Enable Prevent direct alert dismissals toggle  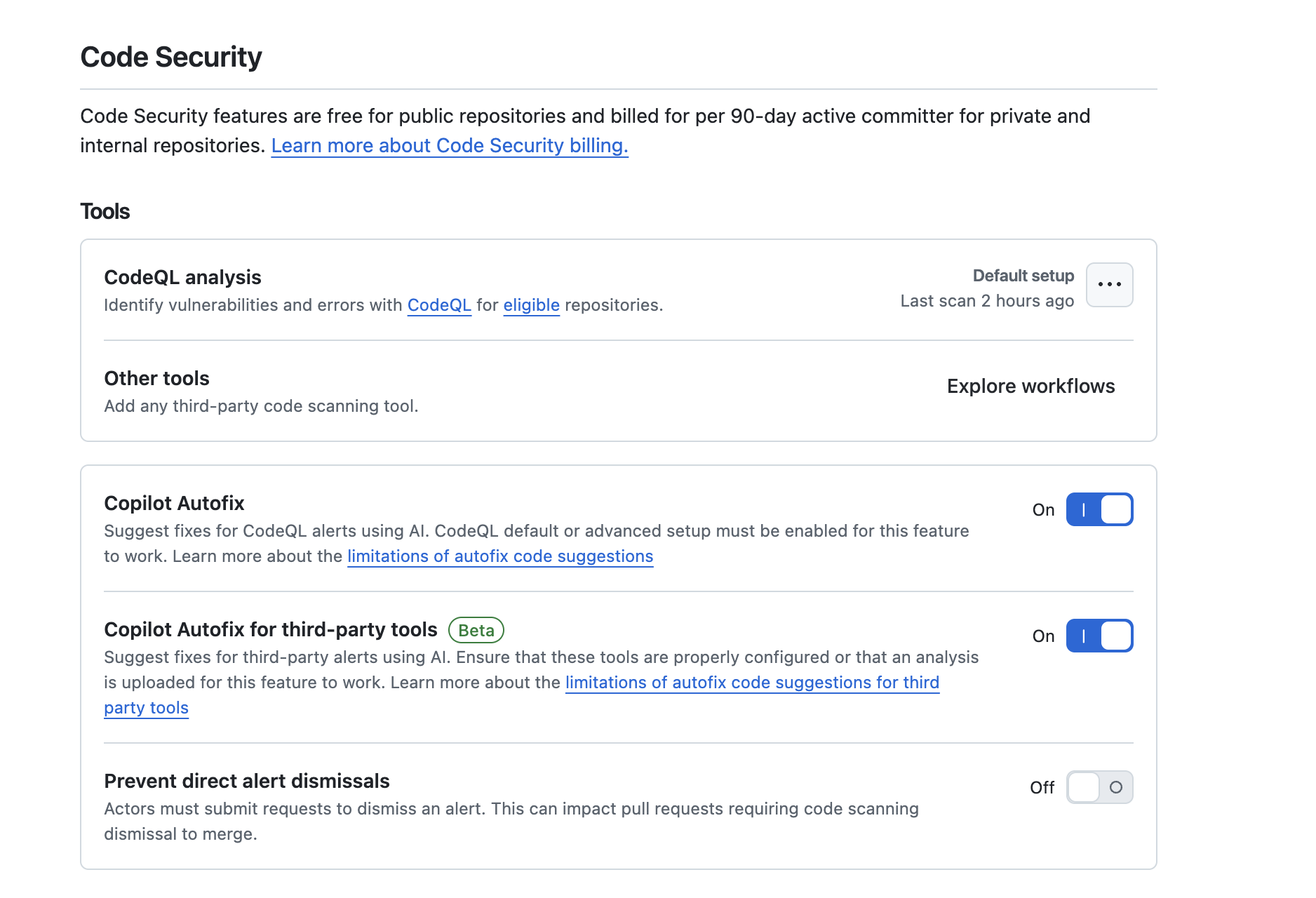(x=1099, y=787)
